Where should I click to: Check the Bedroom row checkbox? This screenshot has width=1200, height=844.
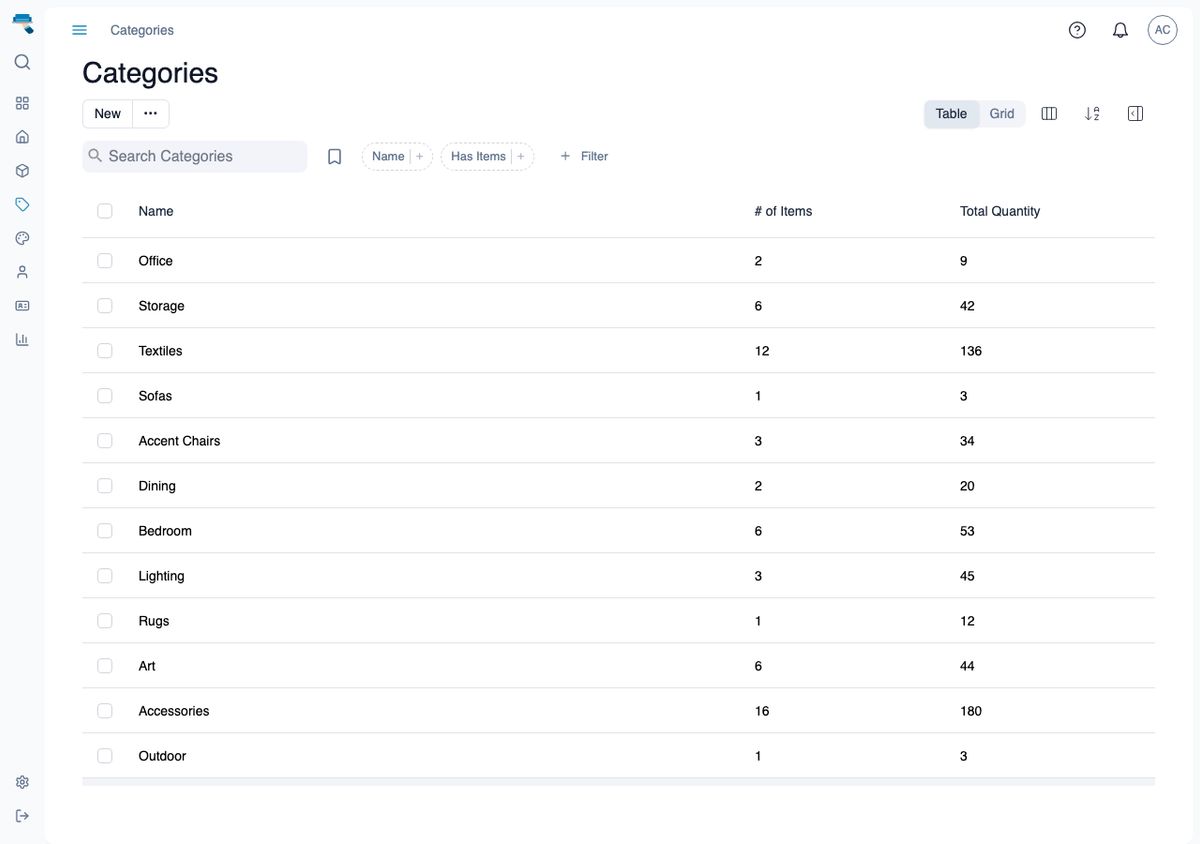pyautogui.click(x=105, y=531)
